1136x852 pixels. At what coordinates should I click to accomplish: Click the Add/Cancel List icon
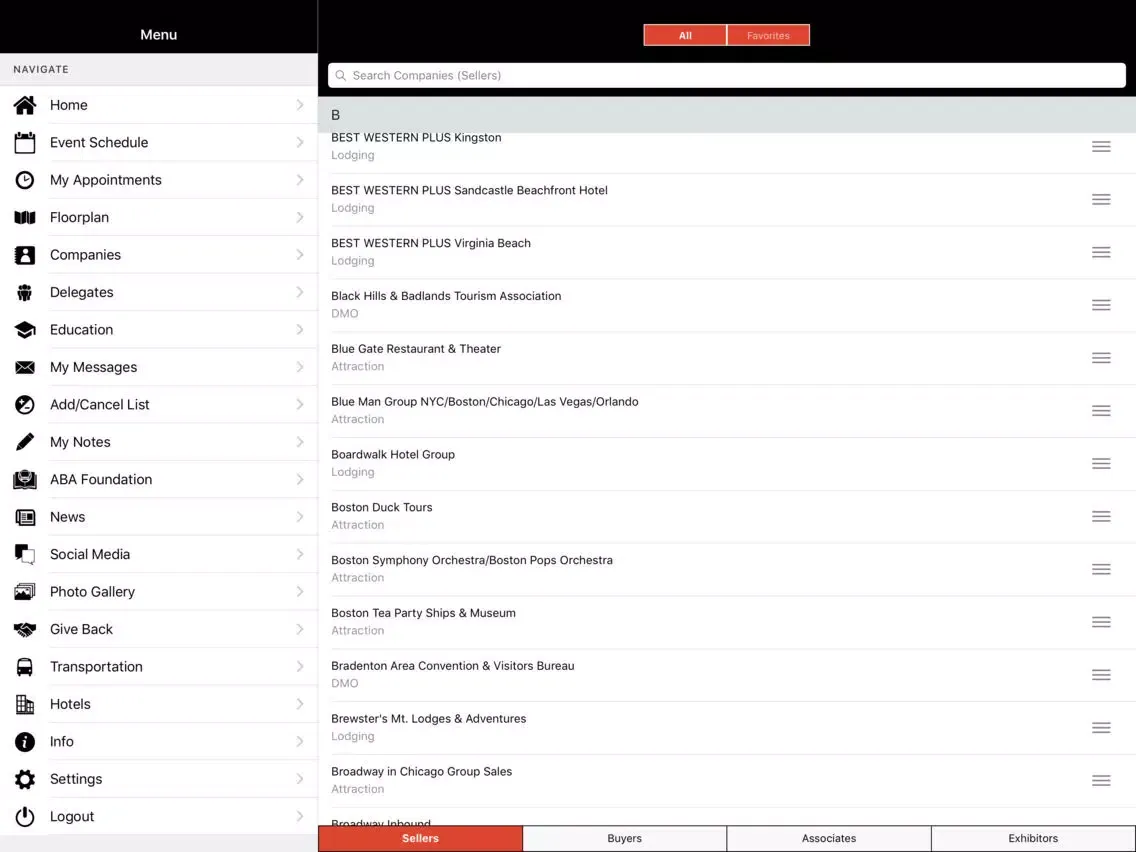pos(25,405)
